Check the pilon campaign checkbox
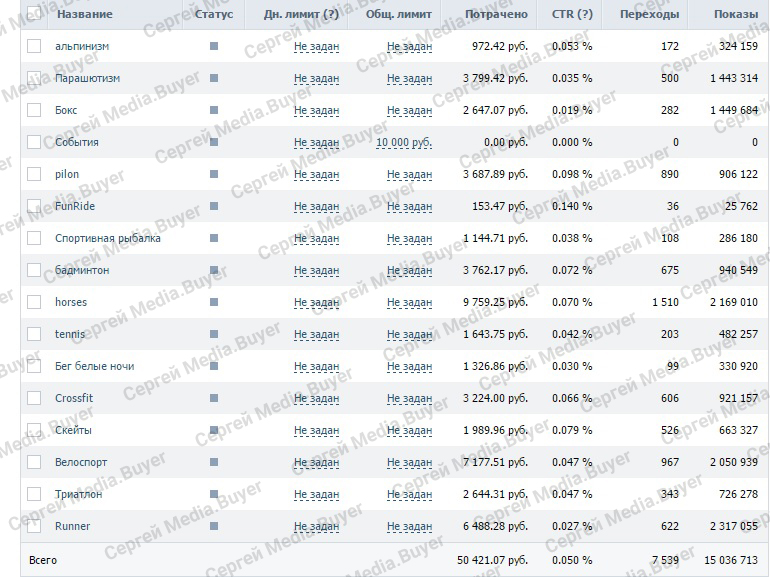 tap(34, 174)
